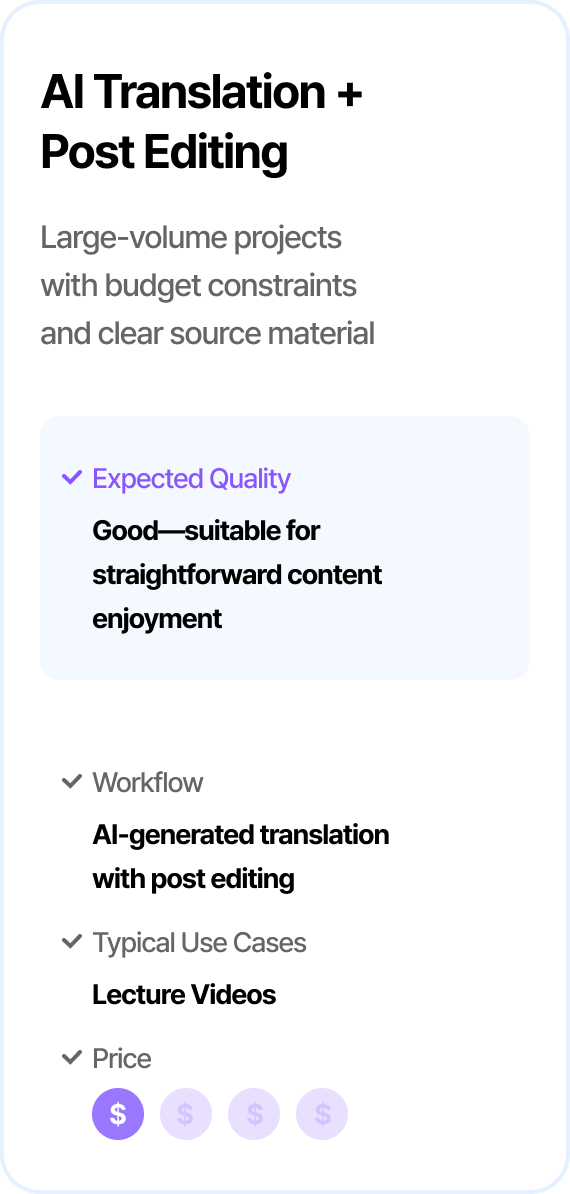Click the Typical Use Cases label
Viewport: 570px width, 1194px height.
click(199, 943)
